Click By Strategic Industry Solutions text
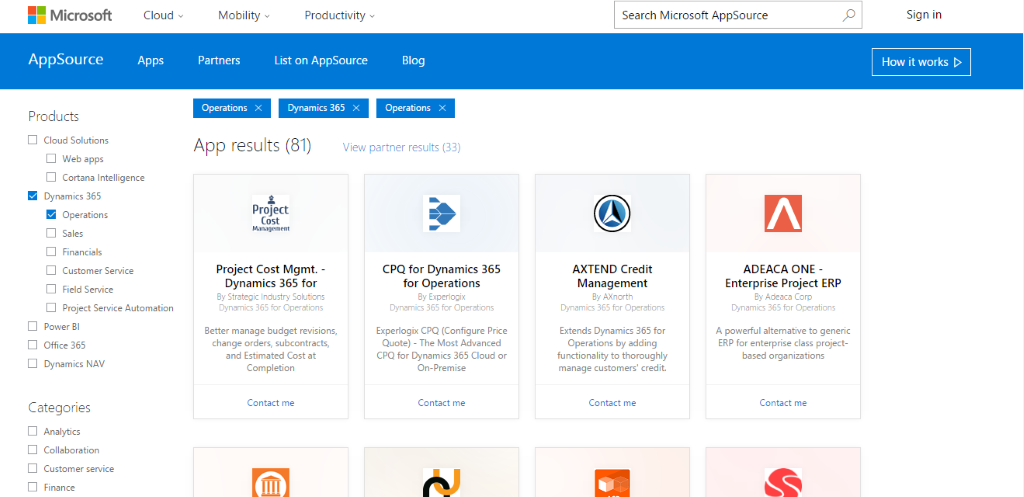The height and width of the screenshot is (497, 1024). [270, 297]
